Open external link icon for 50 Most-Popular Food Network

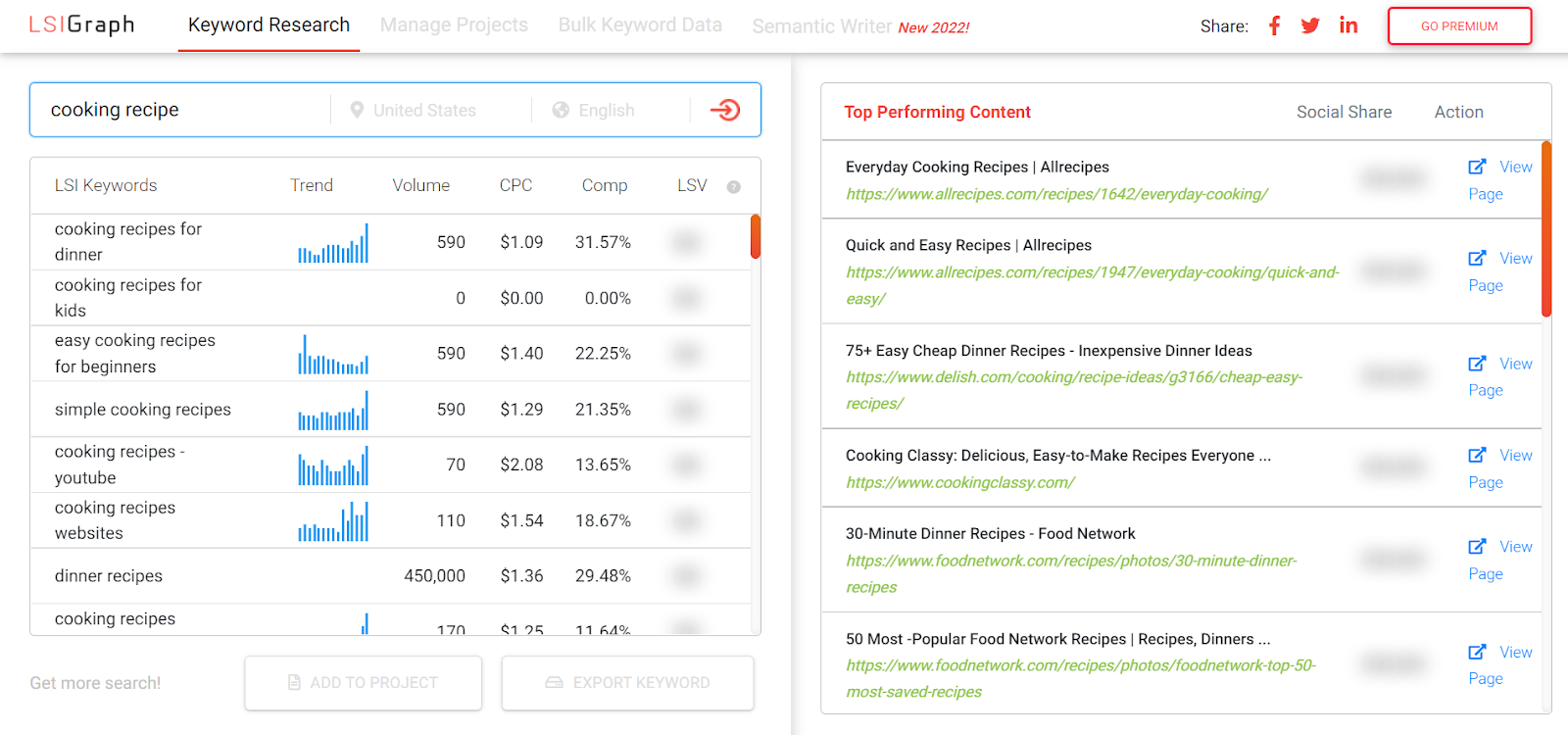pos(1477,652)
